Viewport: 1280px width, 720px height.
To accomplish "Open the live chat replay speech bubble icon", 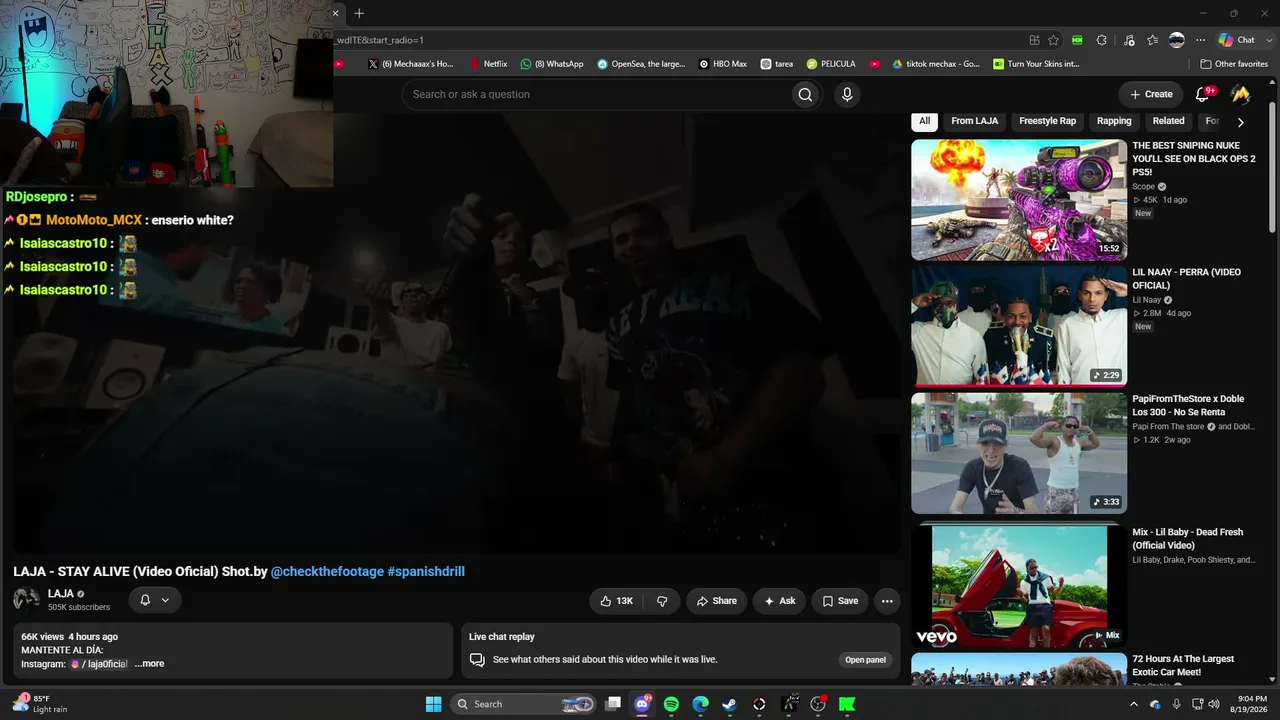I will pos(477,660).
